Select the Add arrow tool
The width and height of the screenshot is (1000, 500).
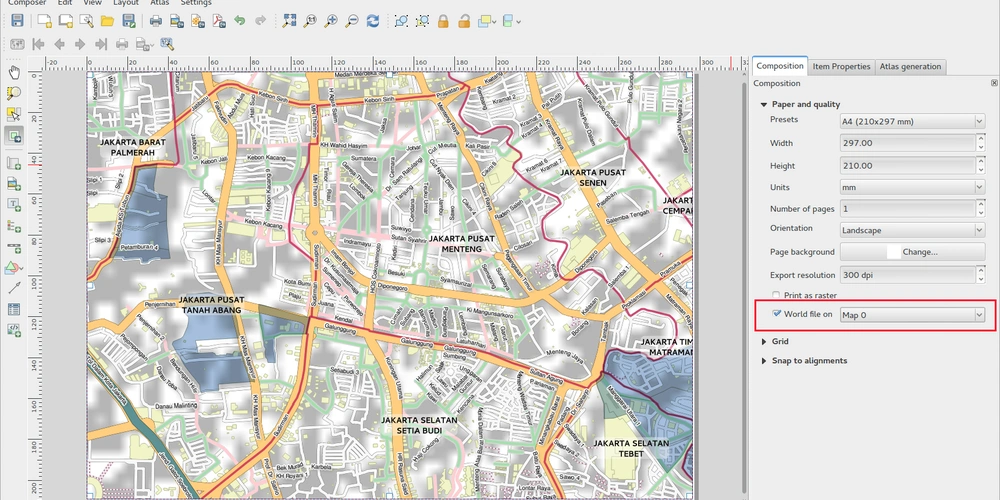(x=14, y=288)
